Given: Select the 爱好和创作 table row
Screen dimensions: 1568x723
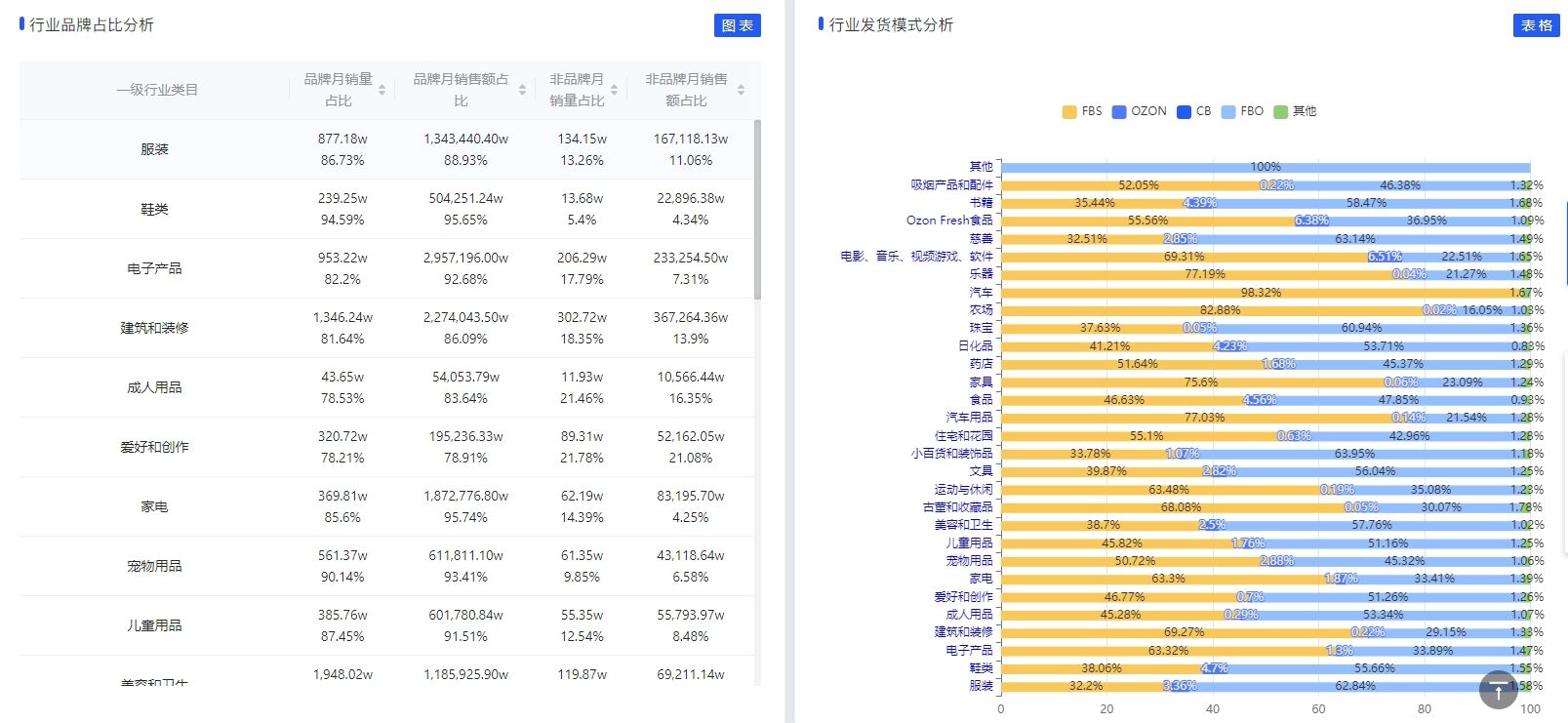Looking at the screenshot, I should pos(386,447).
